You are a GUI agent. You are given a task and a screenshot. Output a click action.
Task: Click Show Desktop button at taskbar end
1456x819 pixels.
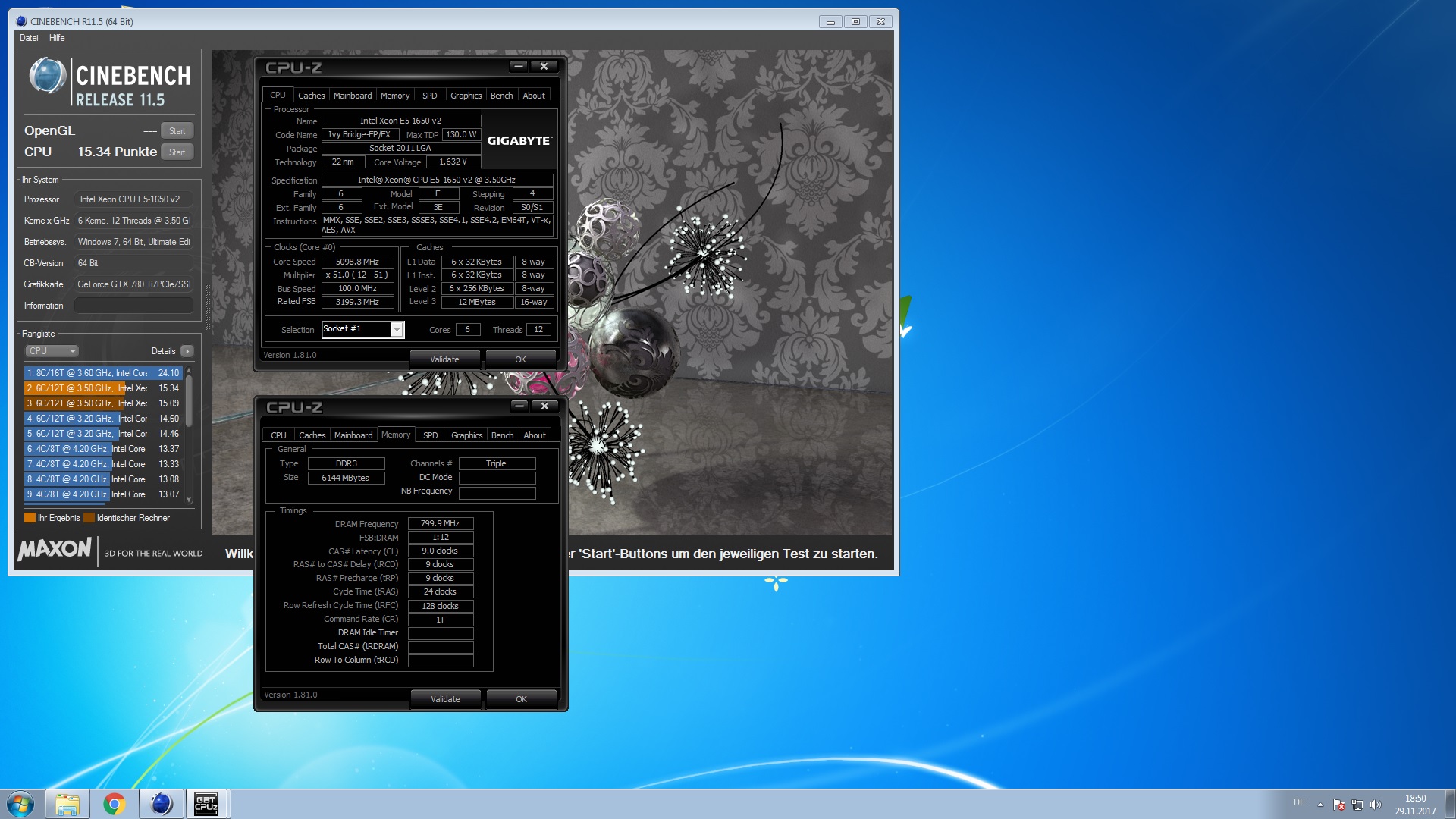click(x=1450, y=804)
